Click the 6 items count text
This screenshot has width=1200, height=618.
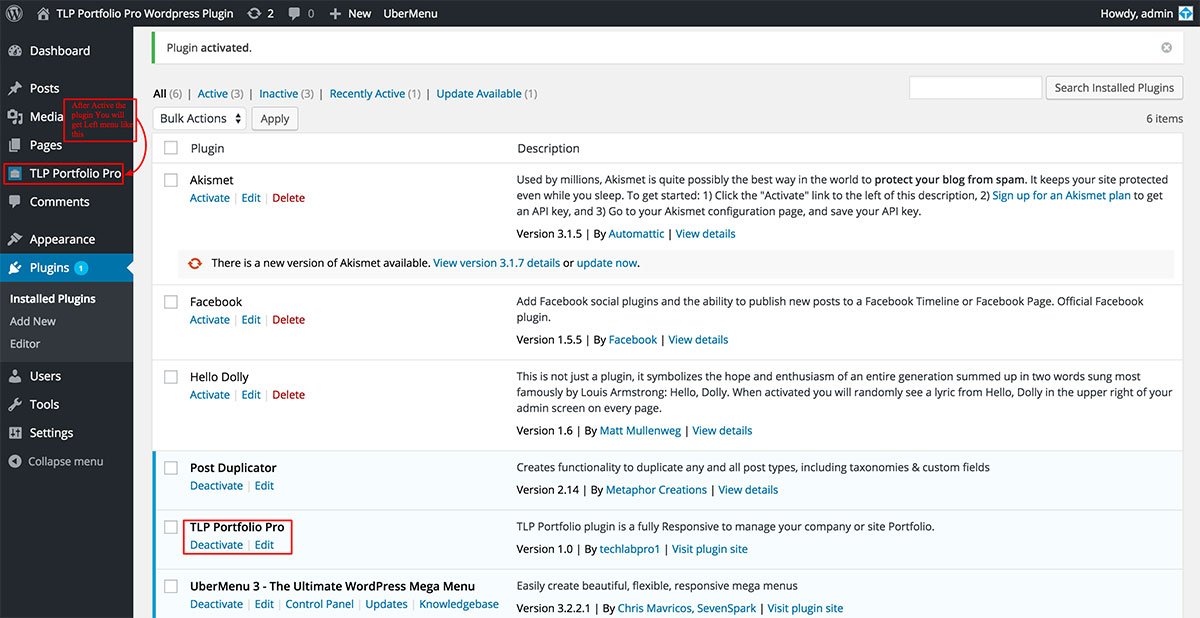(1164, 118)
